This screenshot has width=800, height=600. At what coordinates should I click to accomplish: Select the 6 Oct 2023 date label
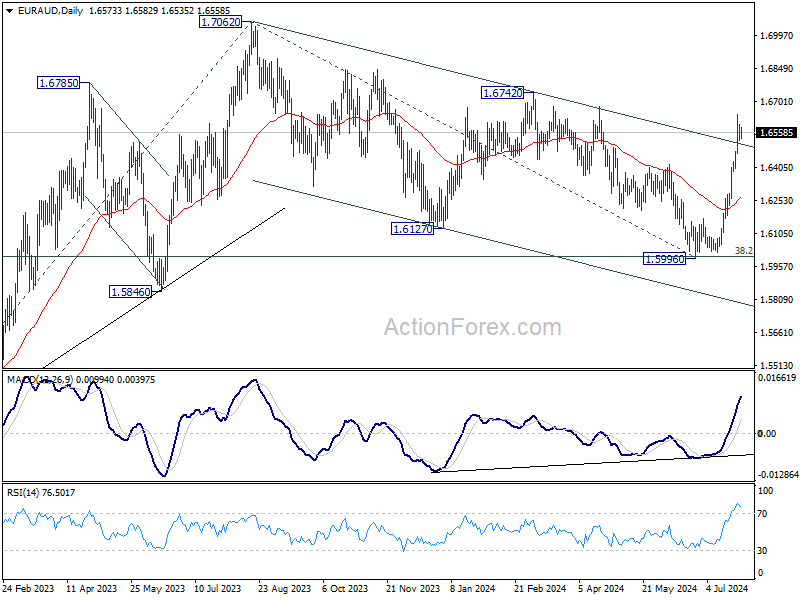(344, 588)
